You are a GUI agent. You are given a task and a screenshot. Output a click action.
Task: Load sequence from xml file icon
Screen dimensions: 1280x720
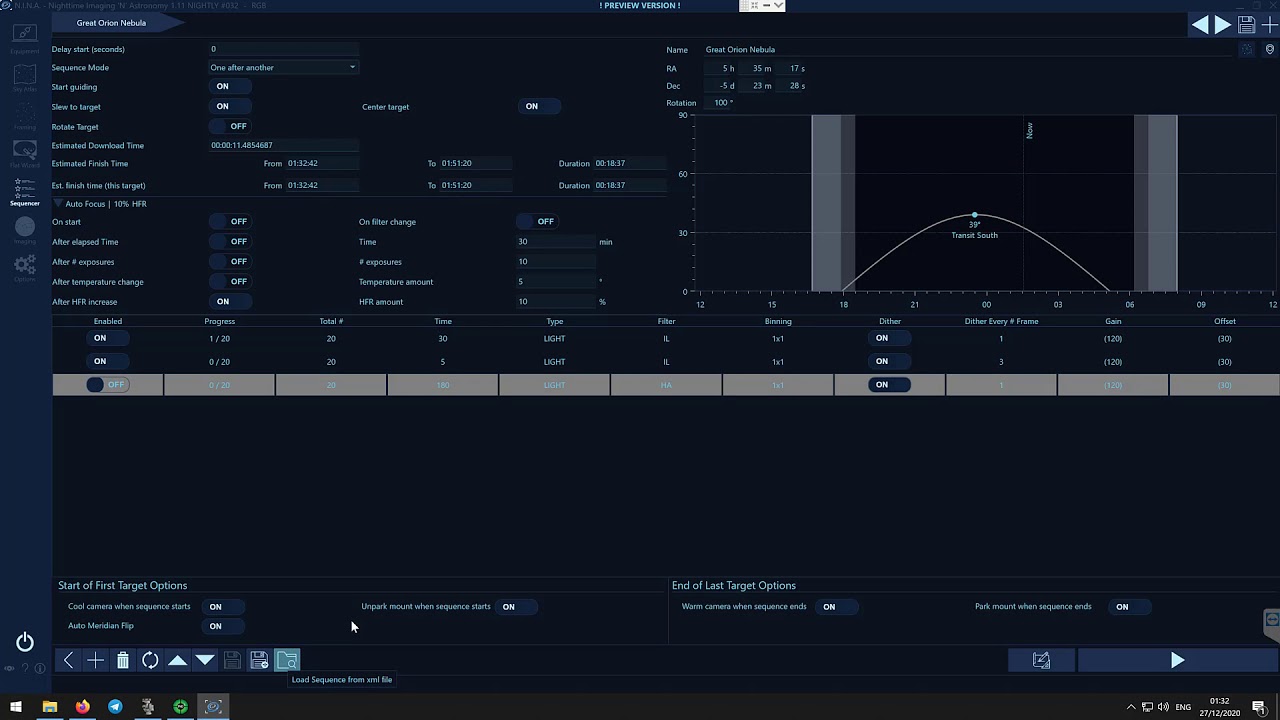coord(287,660)
